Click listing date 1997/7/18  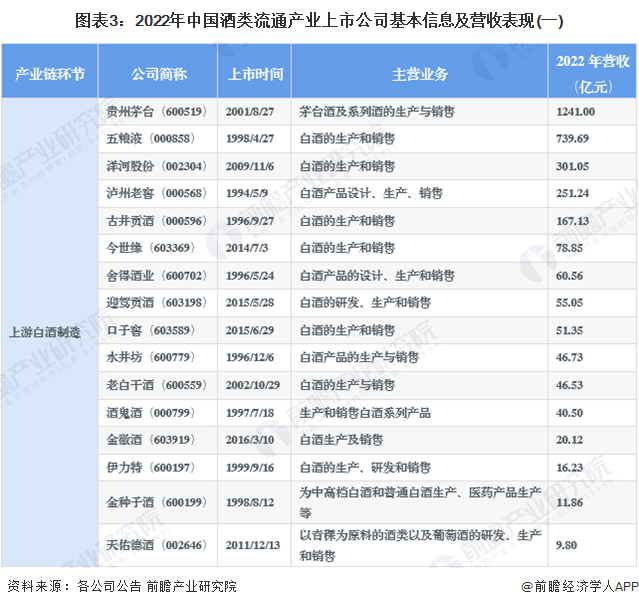point(250,413)
